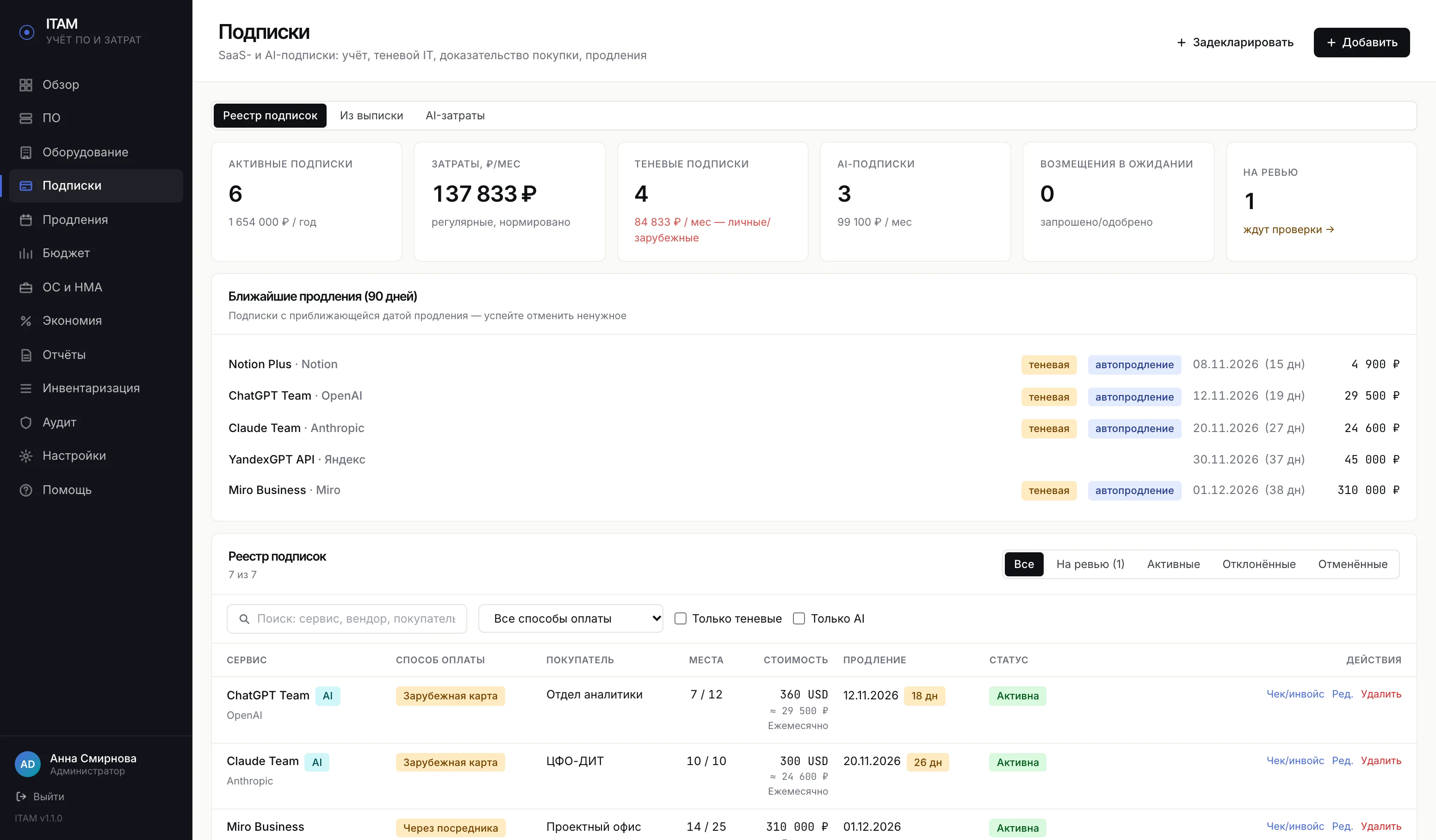The height and width of the screenshot is (840, 1436).
Task: Open Продления calendar icon in sidebar
Action: coord(25,219)
